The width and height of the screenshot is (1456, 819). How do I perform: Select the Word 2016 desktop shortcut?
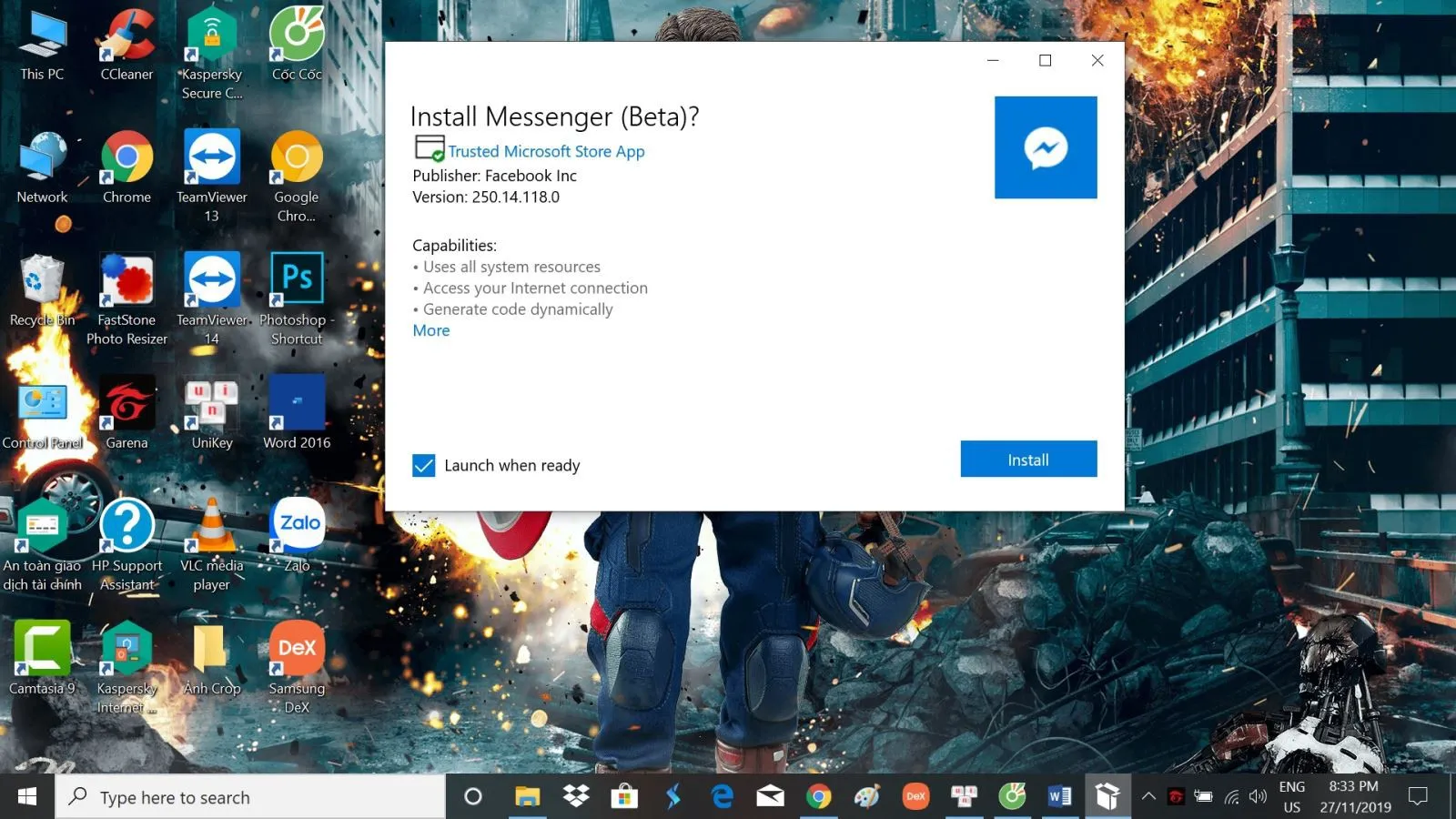coord(297,414)
